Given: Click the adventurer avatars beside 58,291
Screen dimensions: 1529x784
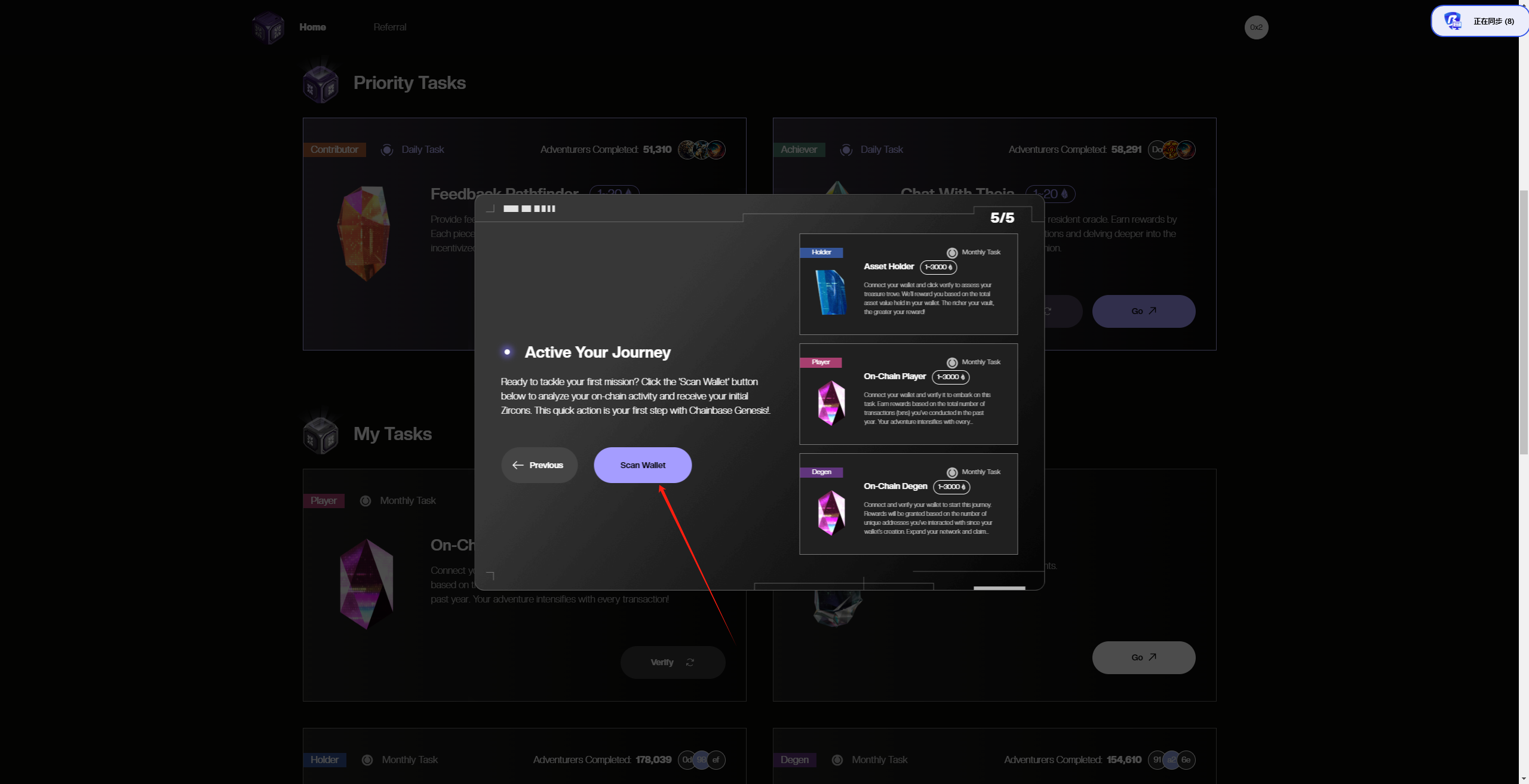Looking at the screenshot, I should 1171,149.
